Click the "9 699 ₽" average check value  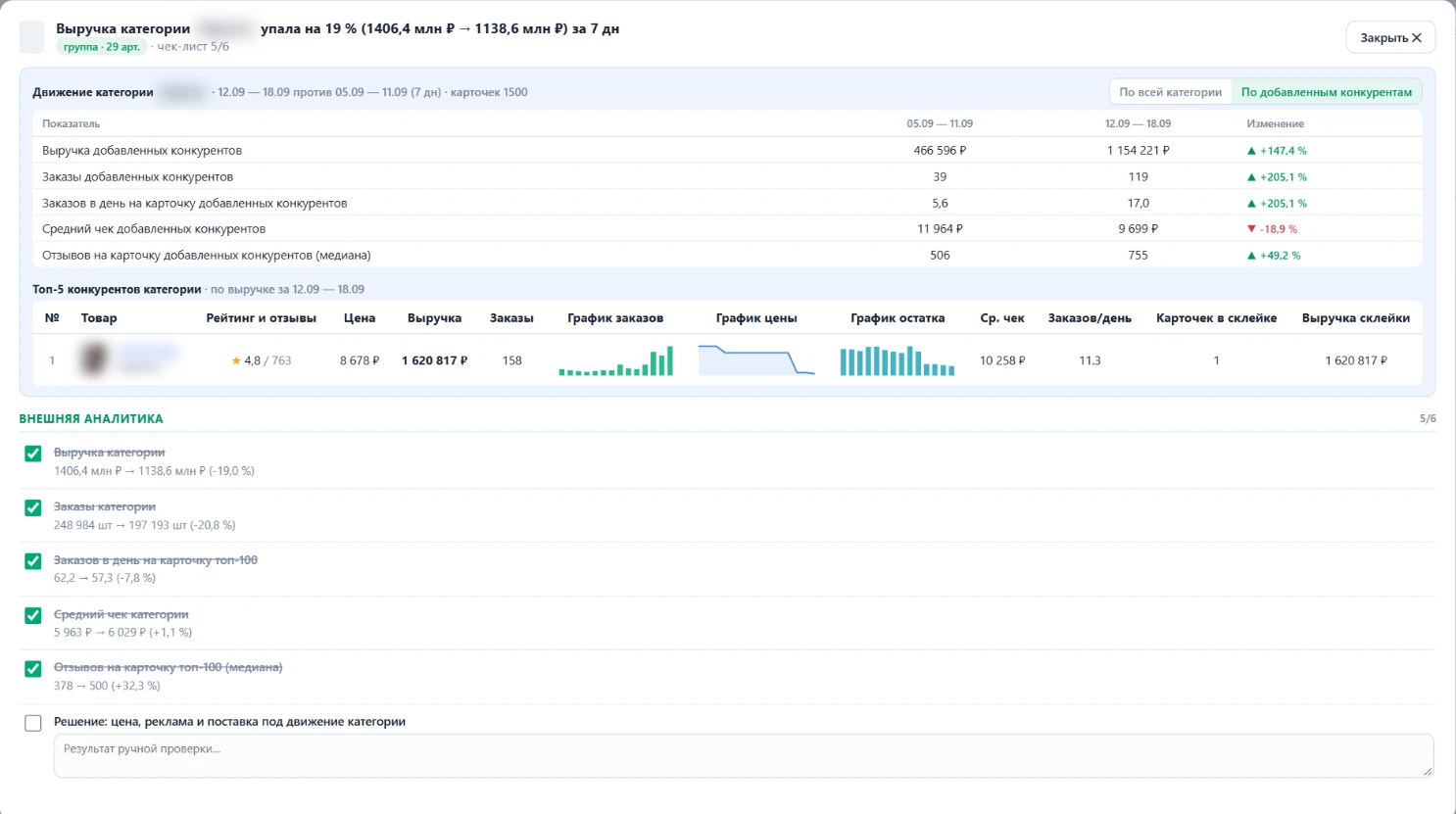[x=1138, y=229]
